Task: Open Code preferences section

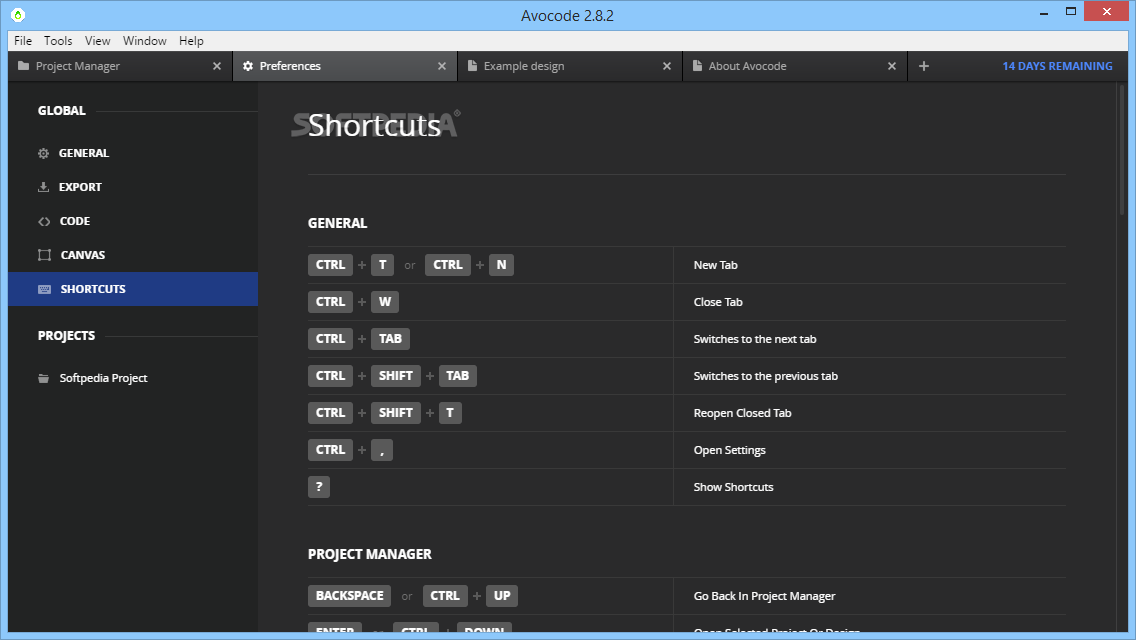Action: point(133,221)
